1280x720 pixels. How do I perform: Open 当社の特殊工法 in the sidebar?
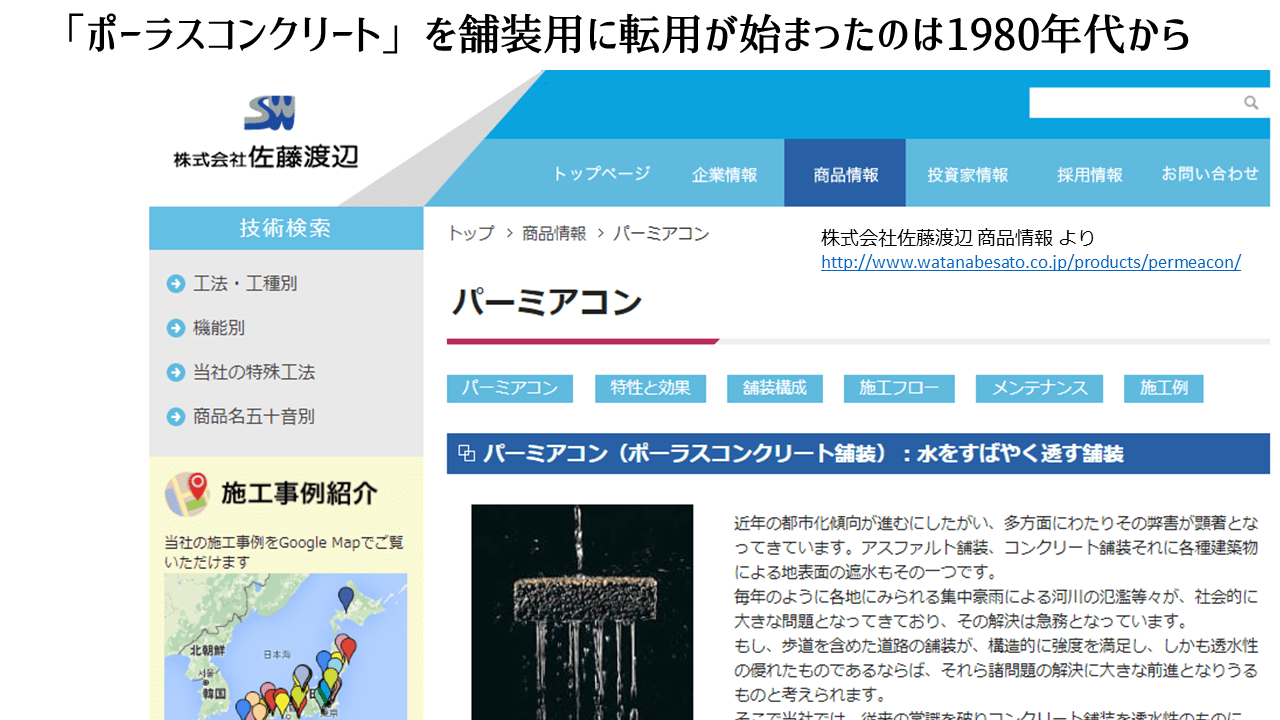pos(254,373)
